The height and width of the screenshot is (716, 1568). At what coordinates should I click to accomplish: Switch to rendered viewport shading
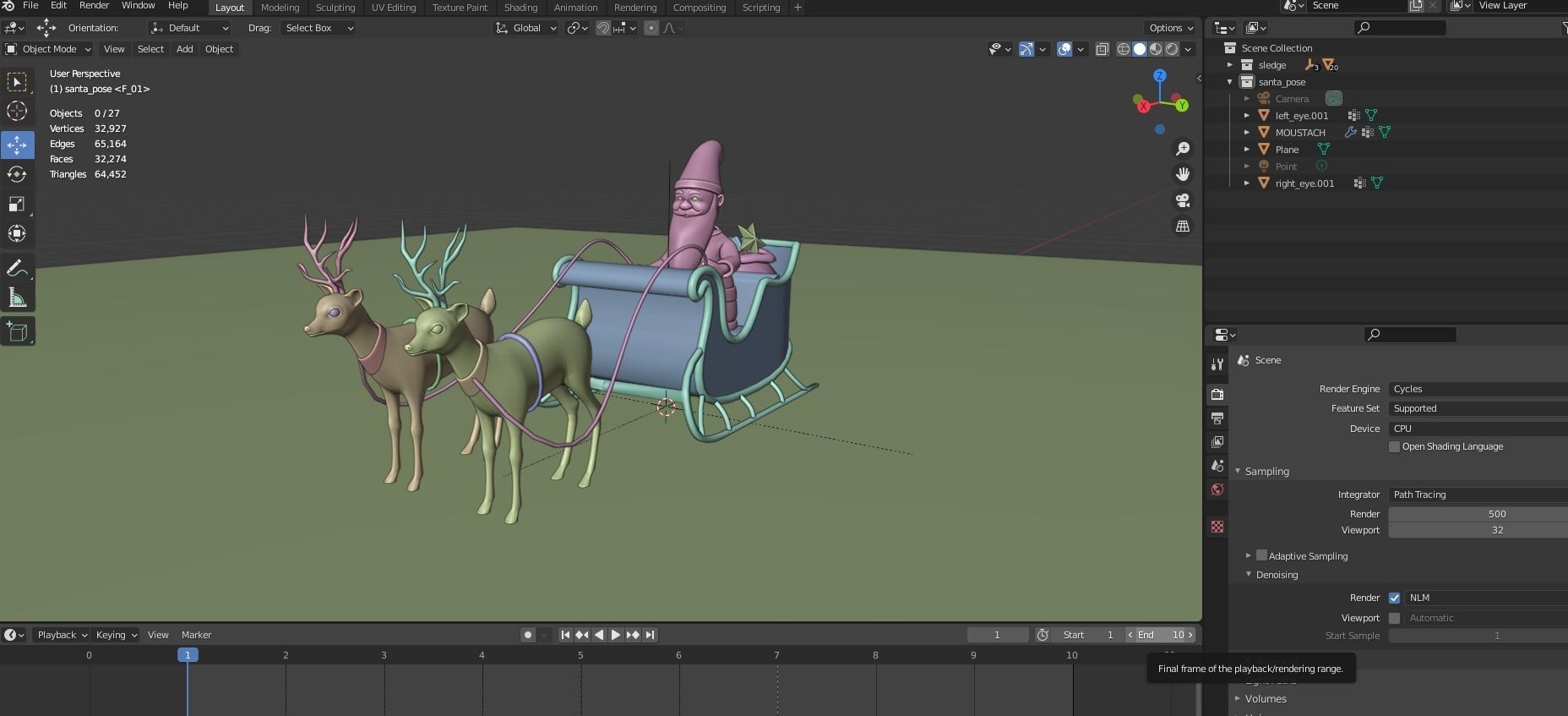(x=1172, y=49)
